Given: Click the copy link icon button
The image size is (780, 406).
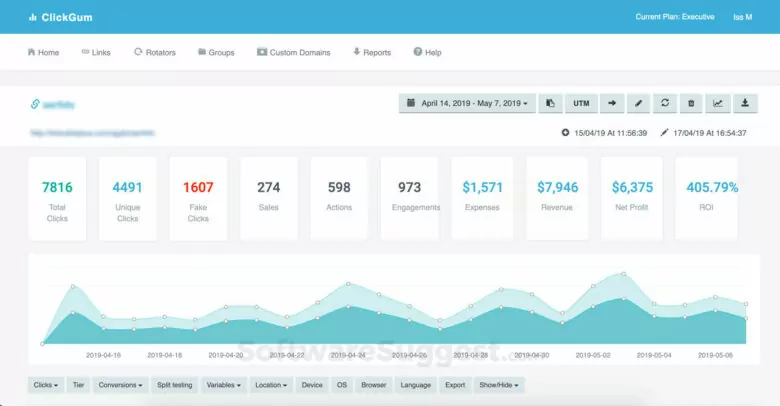Looking at the screenshot, I should (x=551, y=103).
